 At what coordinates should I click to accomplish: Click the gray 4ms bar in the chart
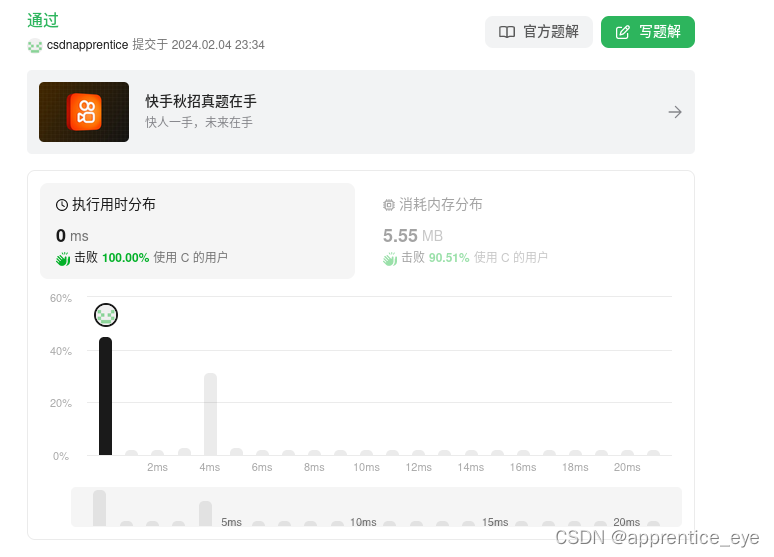point(210,414)
